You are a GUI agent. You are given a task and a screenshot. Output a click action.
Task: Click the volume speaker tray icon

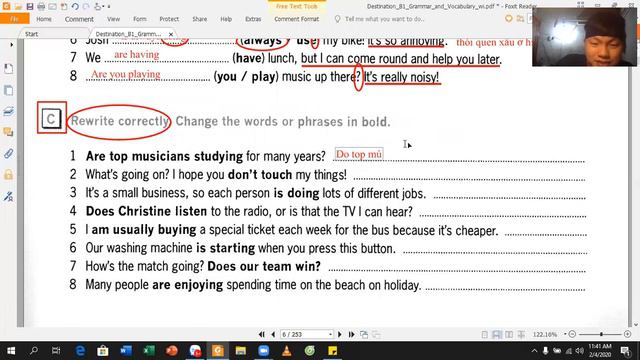579,351
